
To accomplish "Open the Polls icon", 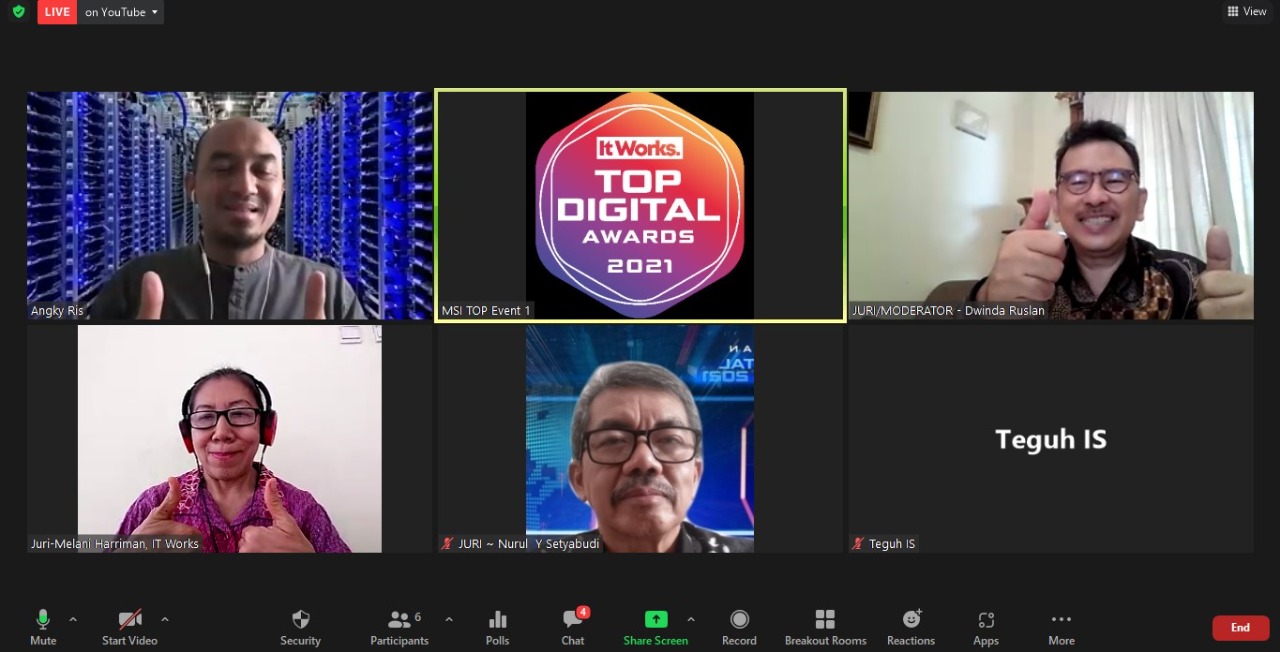I will pos(497,627).
